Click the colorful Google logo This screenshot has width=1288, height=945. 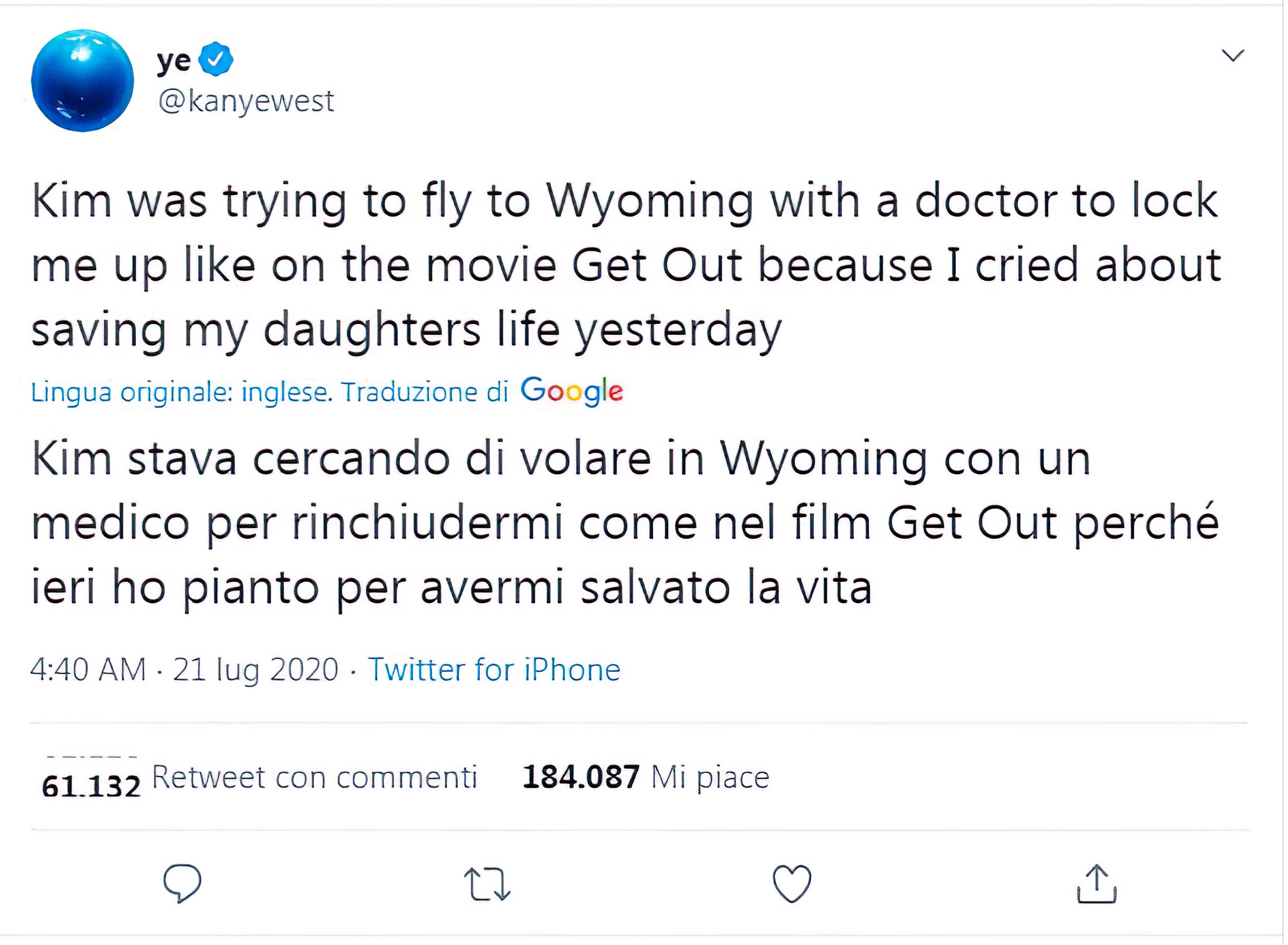(x=571, y=391)
